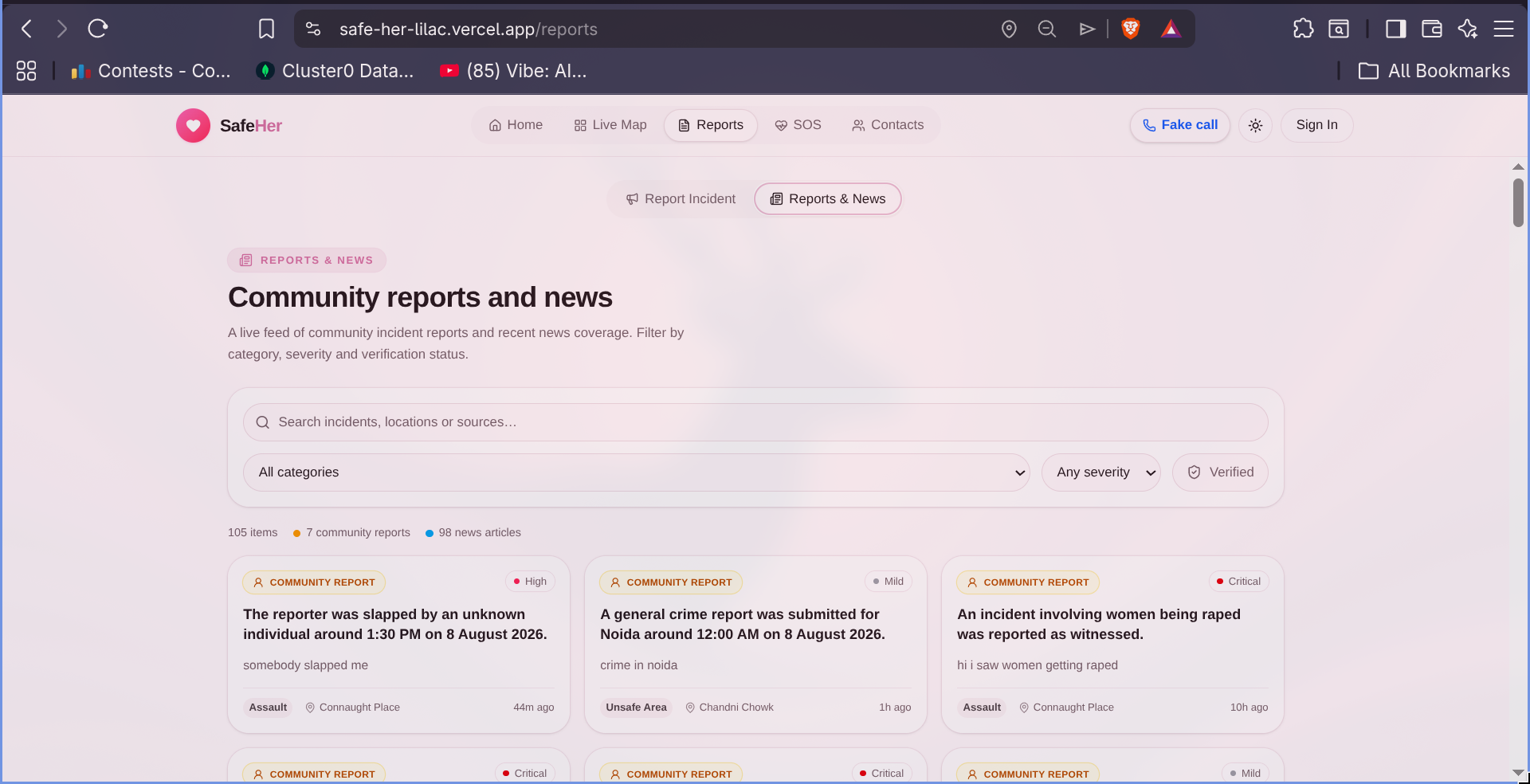
Task: Toggle the light/dark theme sun button
Action: point(1255,125)
